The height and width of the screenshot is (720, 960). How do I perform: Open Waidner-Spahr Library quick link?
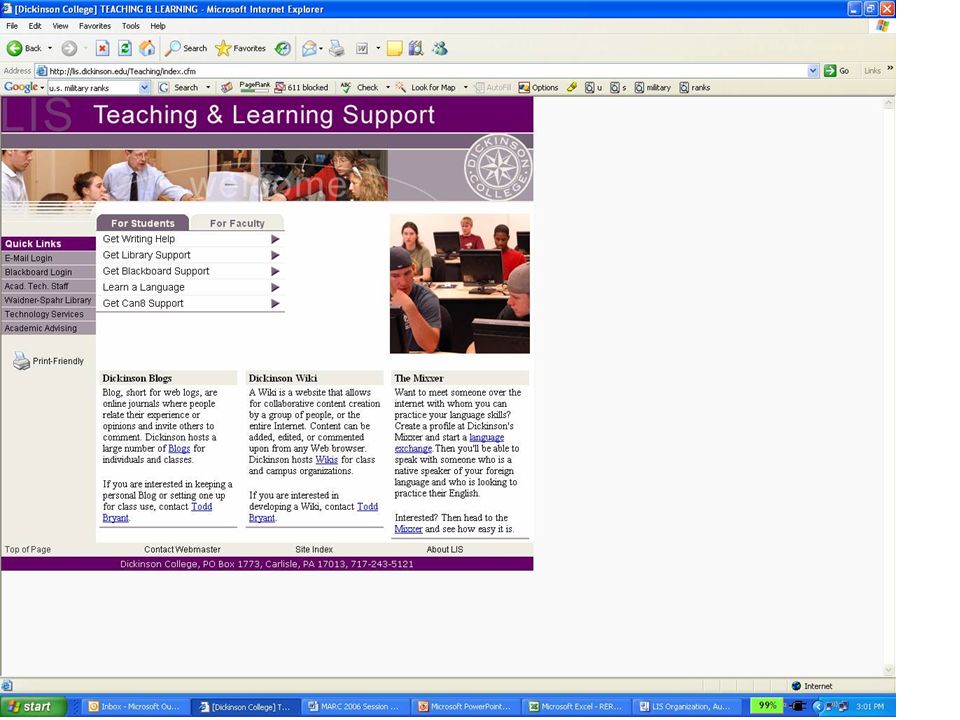tap(48, 300)
